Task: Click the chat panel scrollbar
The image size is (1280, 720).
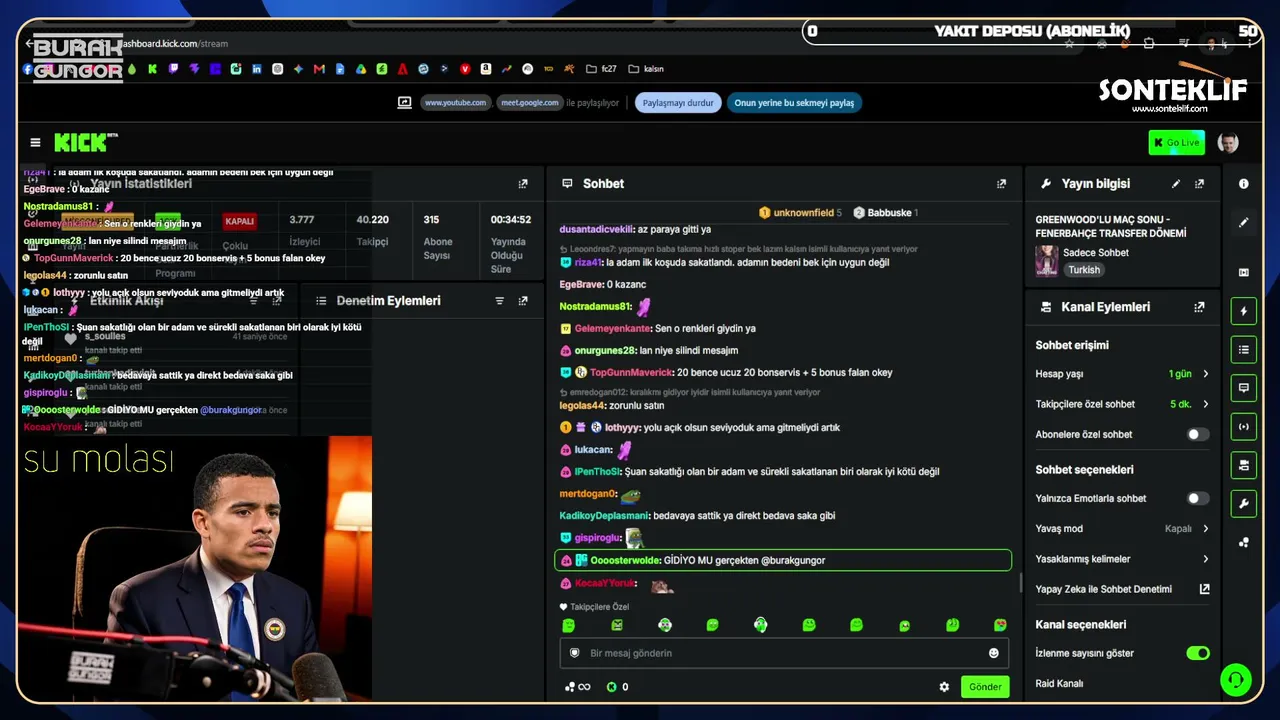Action: click(1020, 582)
